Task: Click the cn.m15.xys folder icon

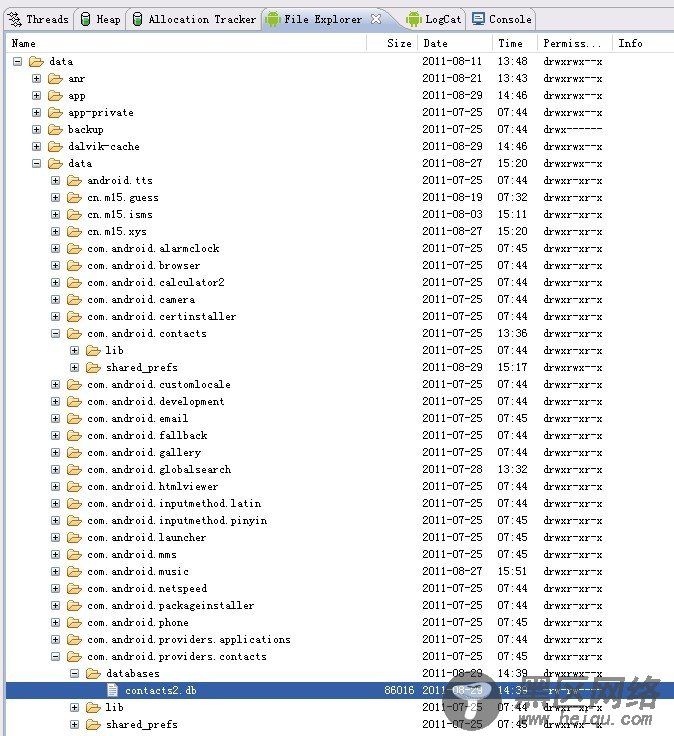Action: point(74,231)
